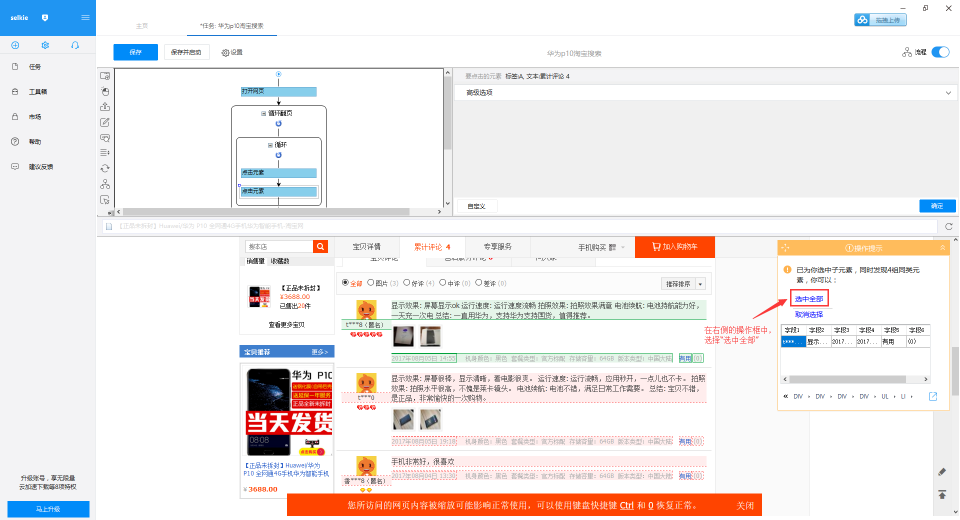The image size is (960, 520).
Task: Collapse the inner 循环 loop box
Action: (x=270, y=145)
